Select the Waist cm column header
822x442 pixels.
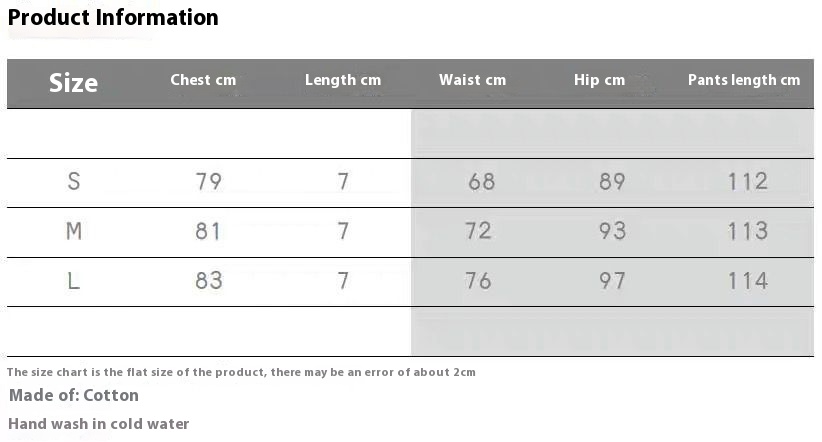[x=472, y=80]
